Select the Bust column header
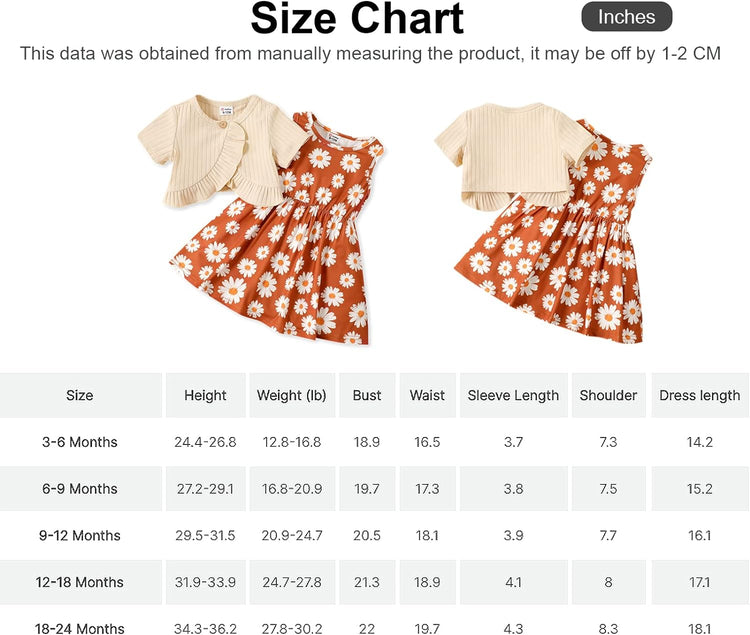 [367, 395]
